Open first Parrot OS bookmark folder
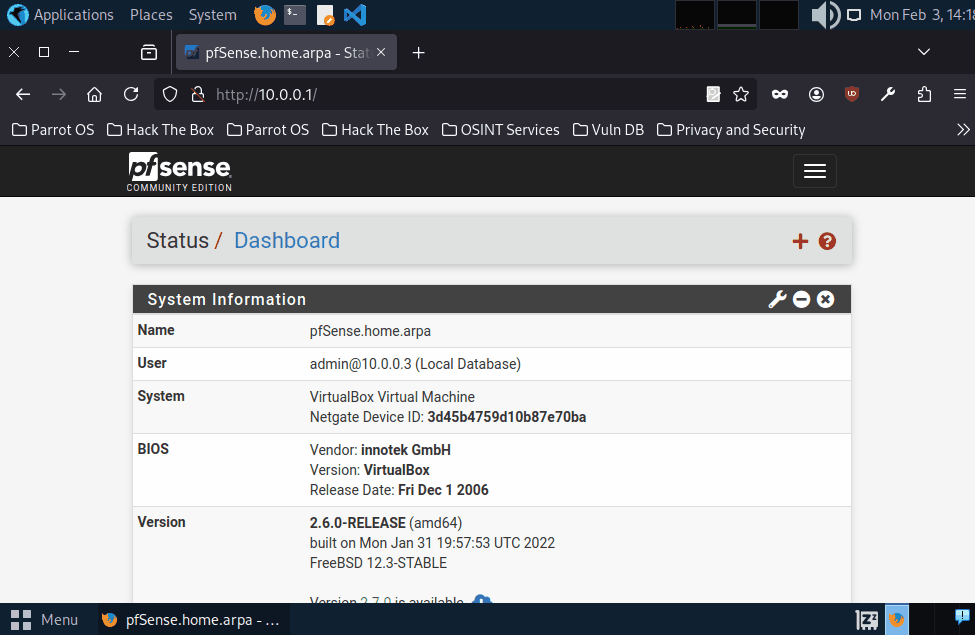975x635 pixels. 53,130
